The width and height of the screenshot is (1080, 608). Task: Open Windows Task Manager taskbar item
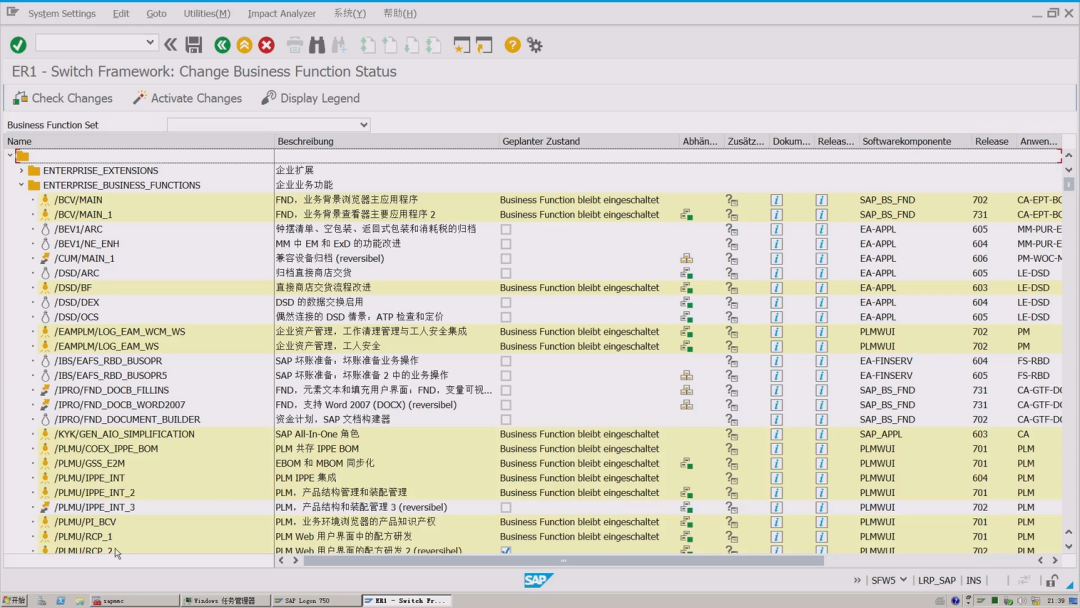(224, 600)
